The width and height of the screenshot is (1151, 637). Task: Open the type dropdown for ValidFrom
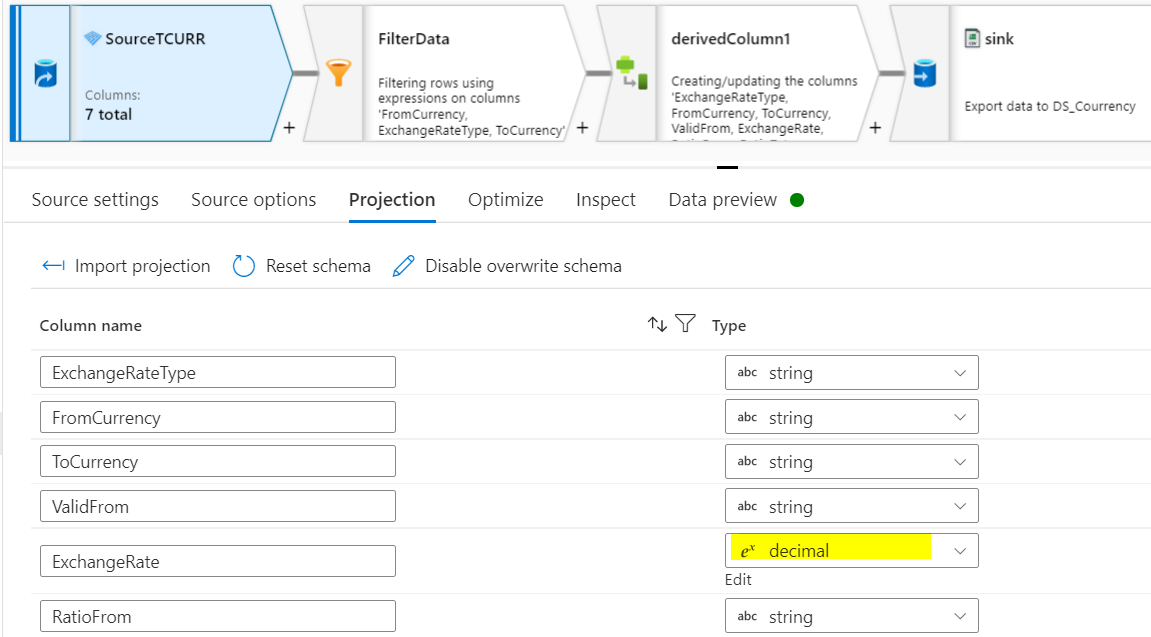click(x=852, y=506)
